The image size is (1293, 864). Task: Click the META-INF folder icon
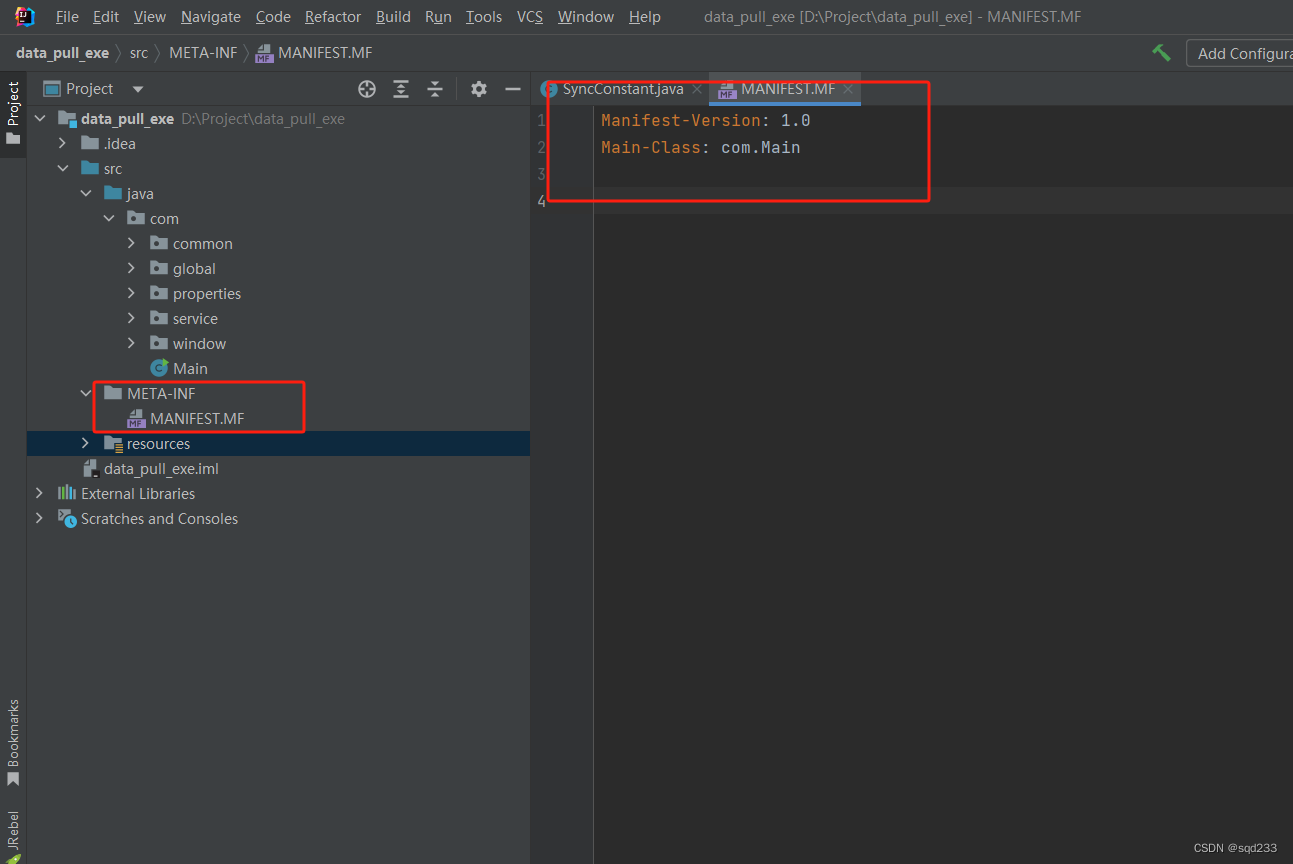click(x=113, y=393)
